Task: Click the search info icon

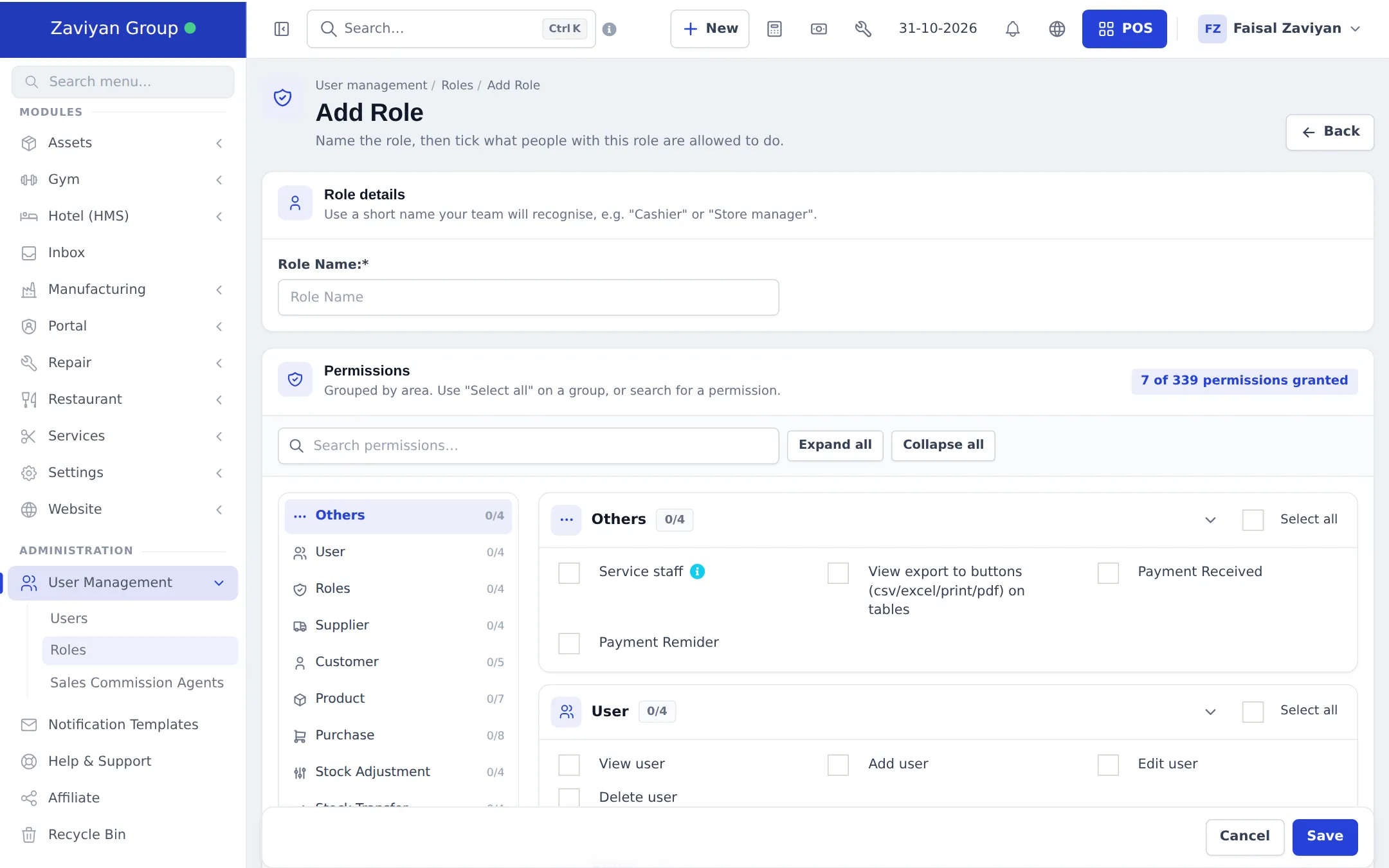Action: 610,29
